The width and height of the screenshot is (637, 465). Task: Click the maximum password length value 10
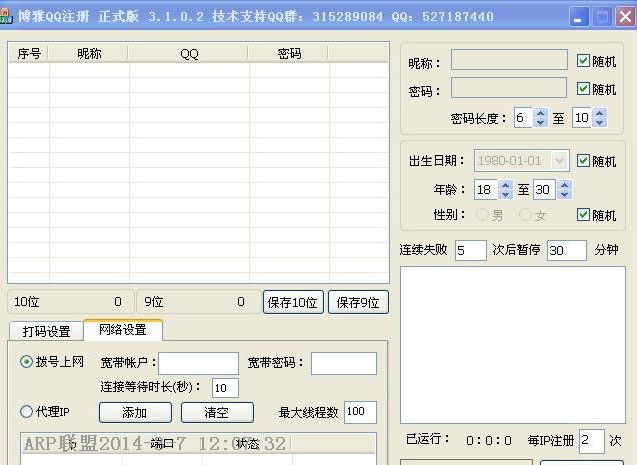(x=582, y=118)
